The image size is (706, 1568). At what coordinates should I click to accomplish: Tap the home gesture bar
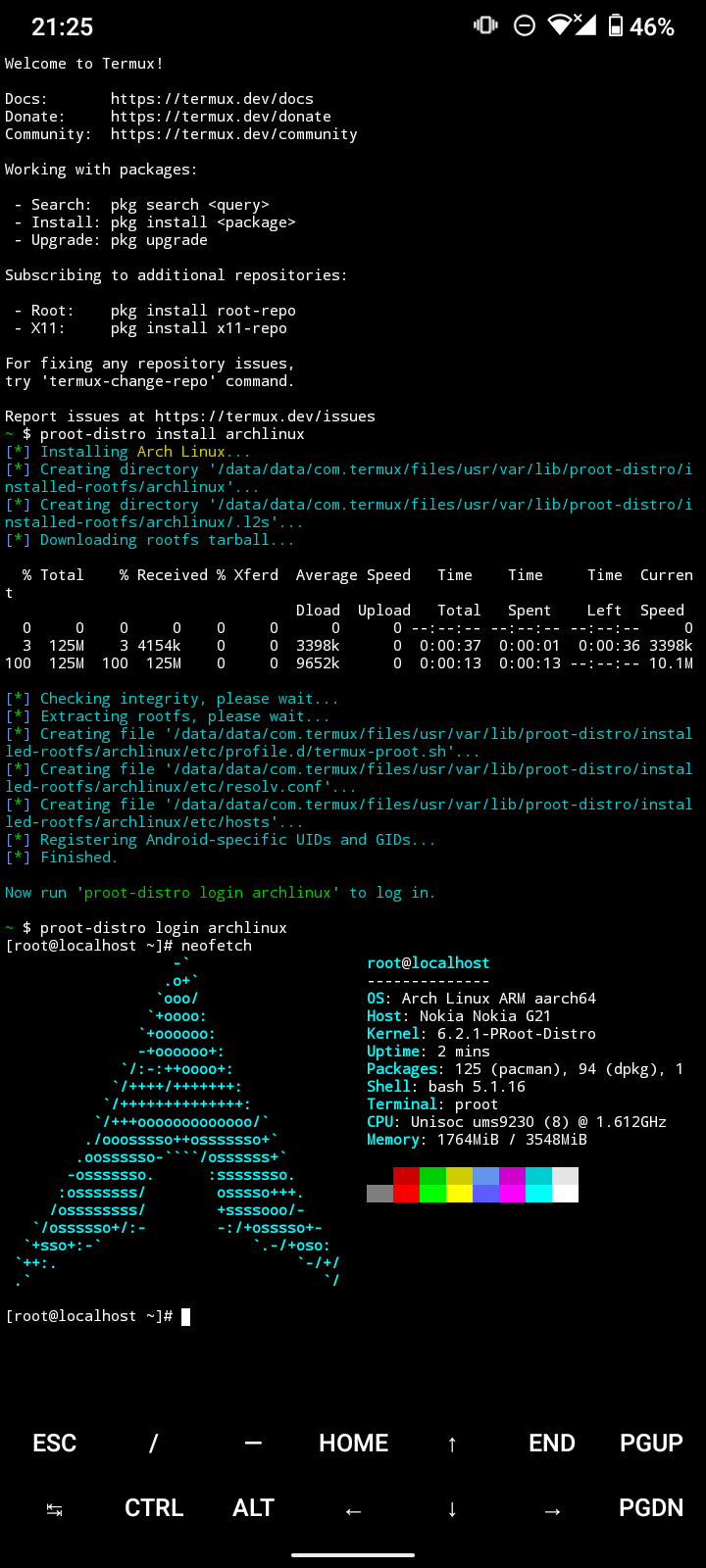pyautogui.click(x=353, y=1555)
